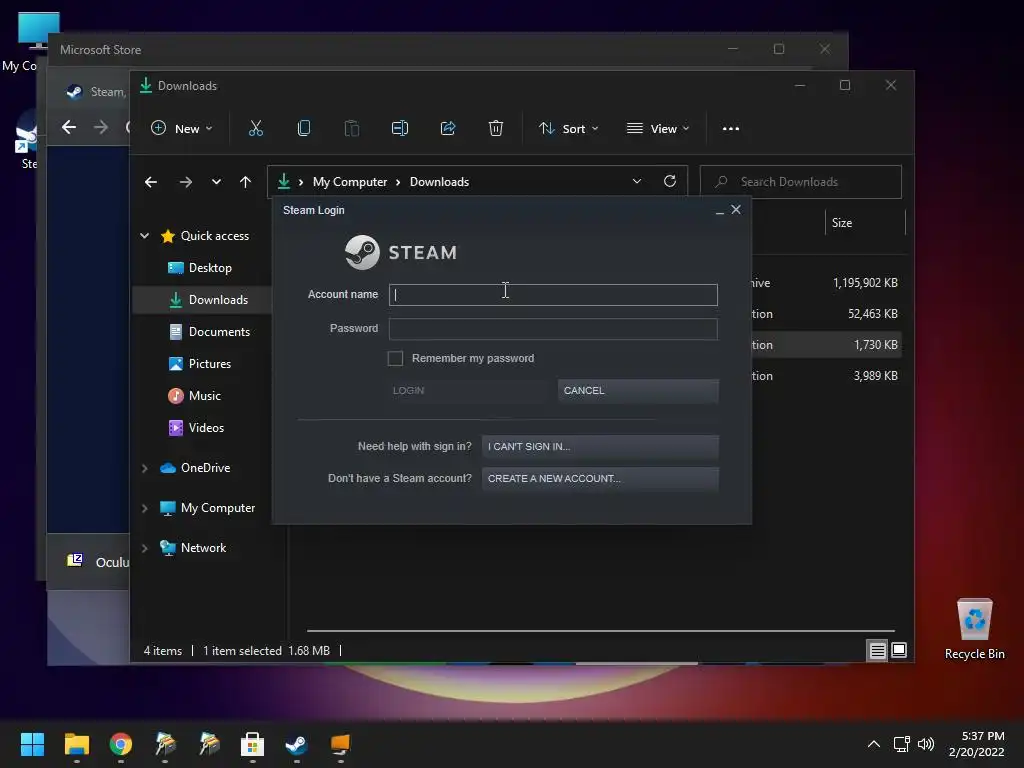Collapse the Quick access tree node

coord(144,236)
